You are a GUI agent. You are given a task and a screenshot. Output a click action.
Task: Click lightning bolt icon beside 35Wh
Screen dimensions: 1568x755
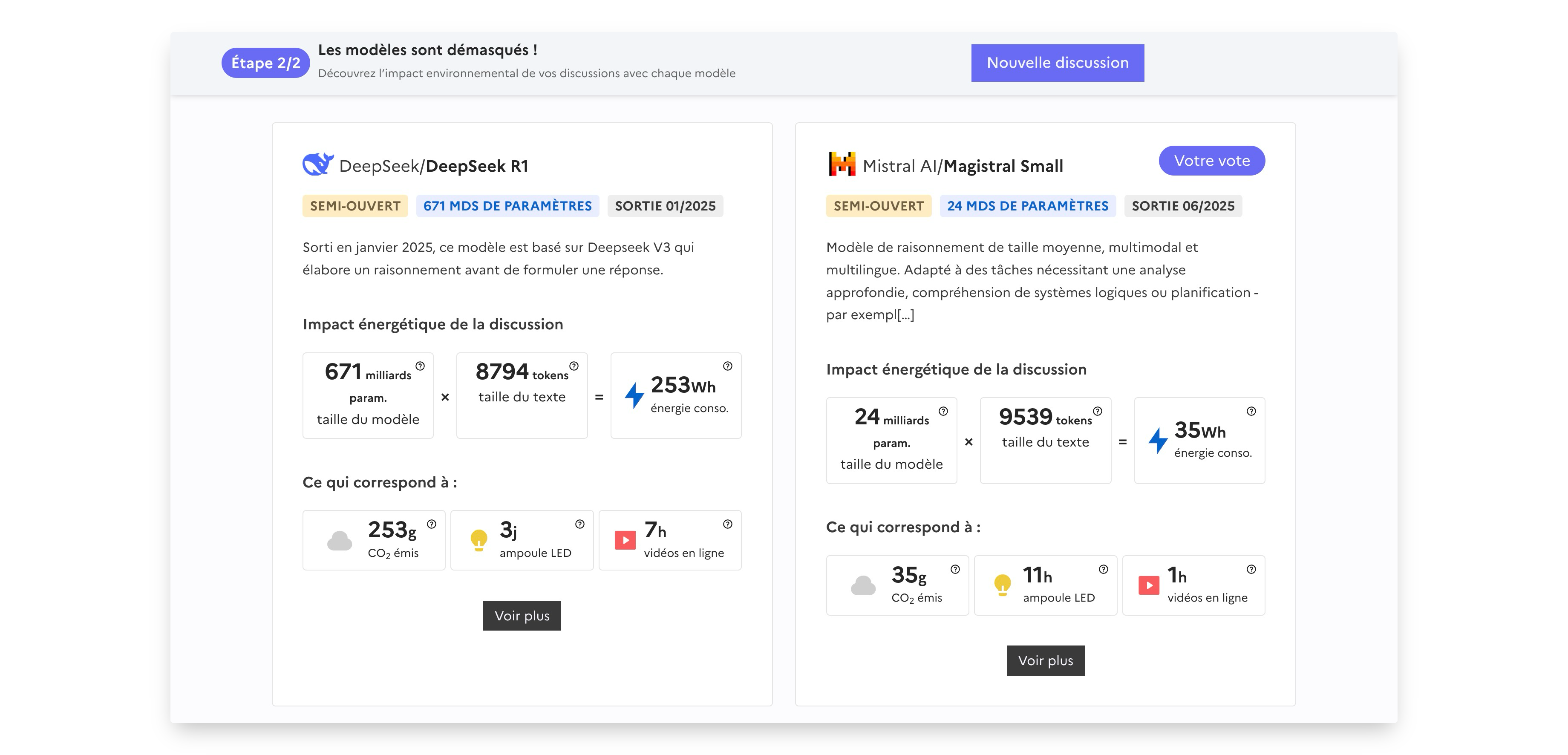[x=1158, y=440]
